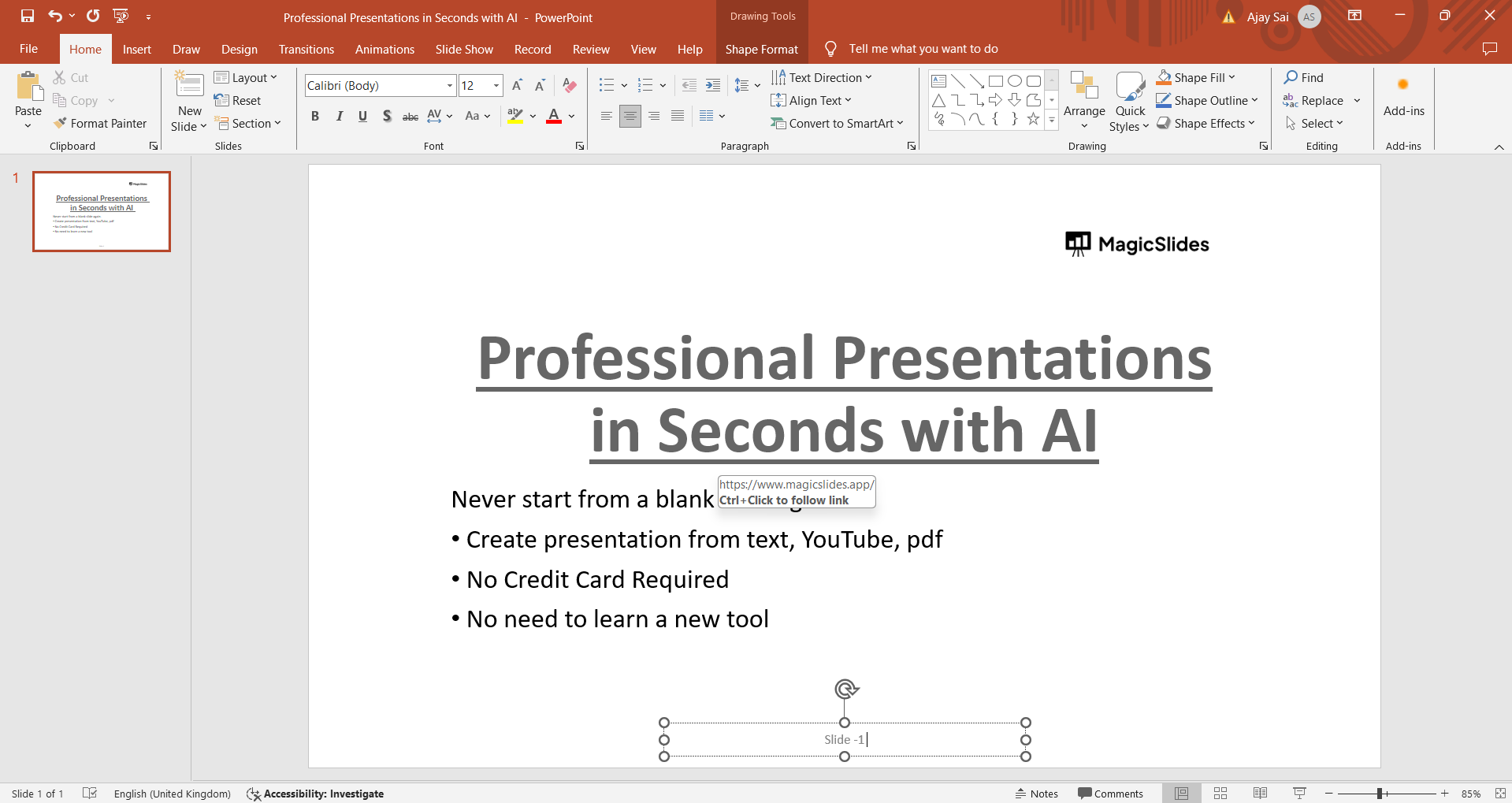
Task: Open the Design ribbon tab
Action: coord(239,49)
